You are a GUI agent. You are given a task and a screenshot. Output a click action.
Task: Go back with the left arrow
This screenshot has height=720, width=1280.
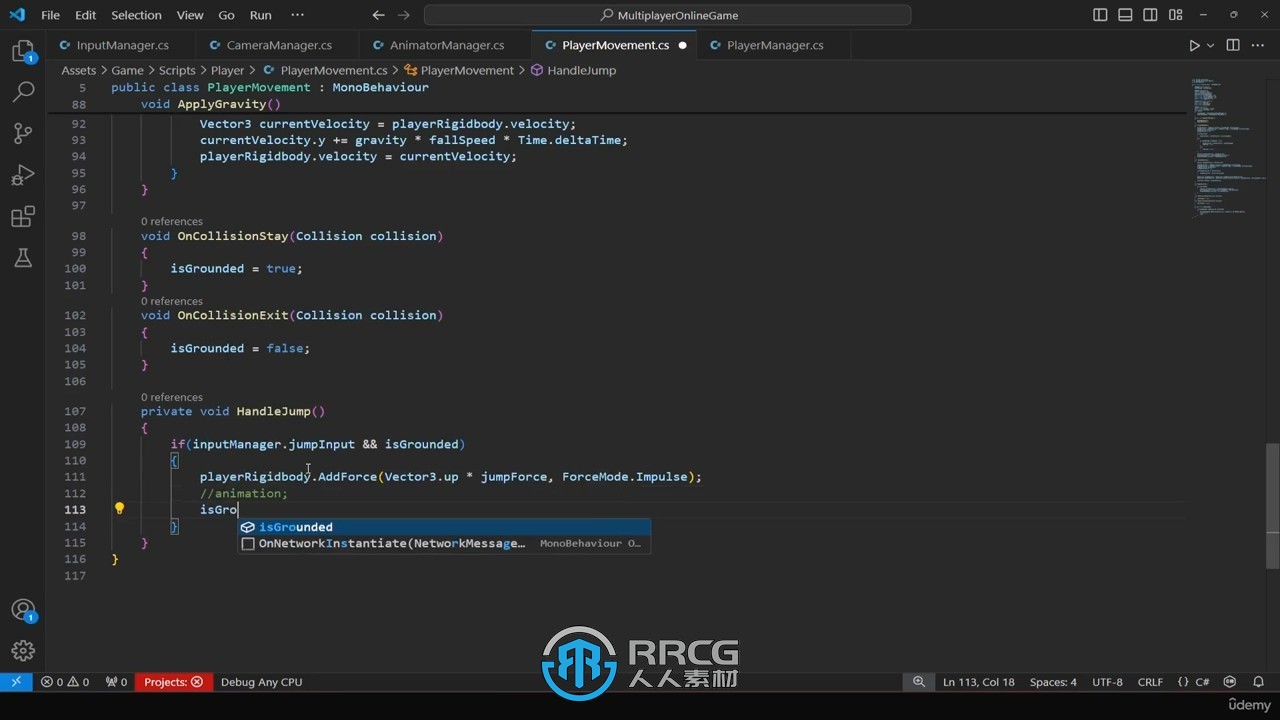378,15
